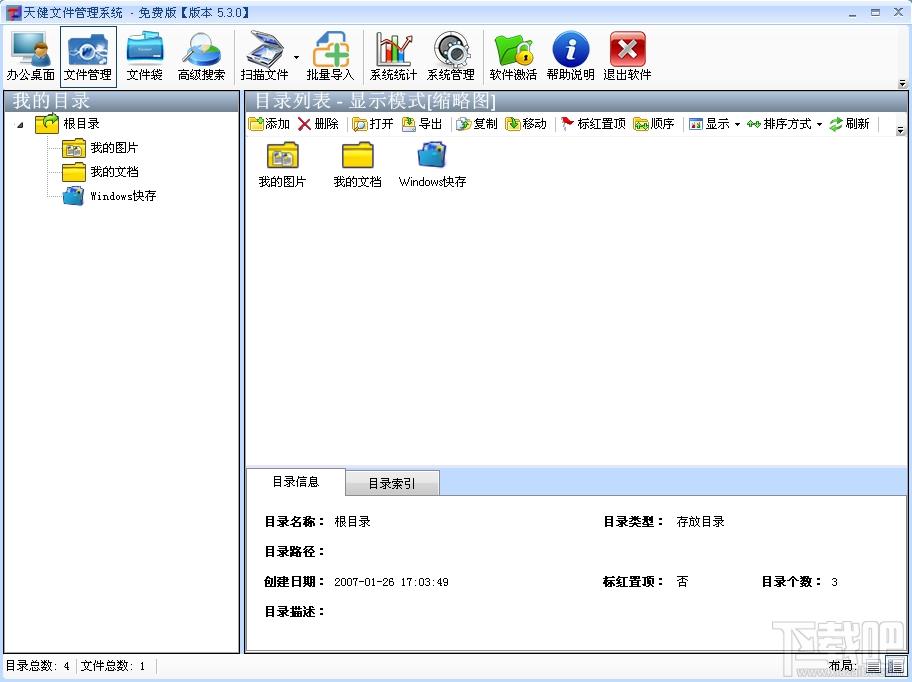
Task: Toggle 标红置顶 red-flag pin to top
Action: coord(593,124)
